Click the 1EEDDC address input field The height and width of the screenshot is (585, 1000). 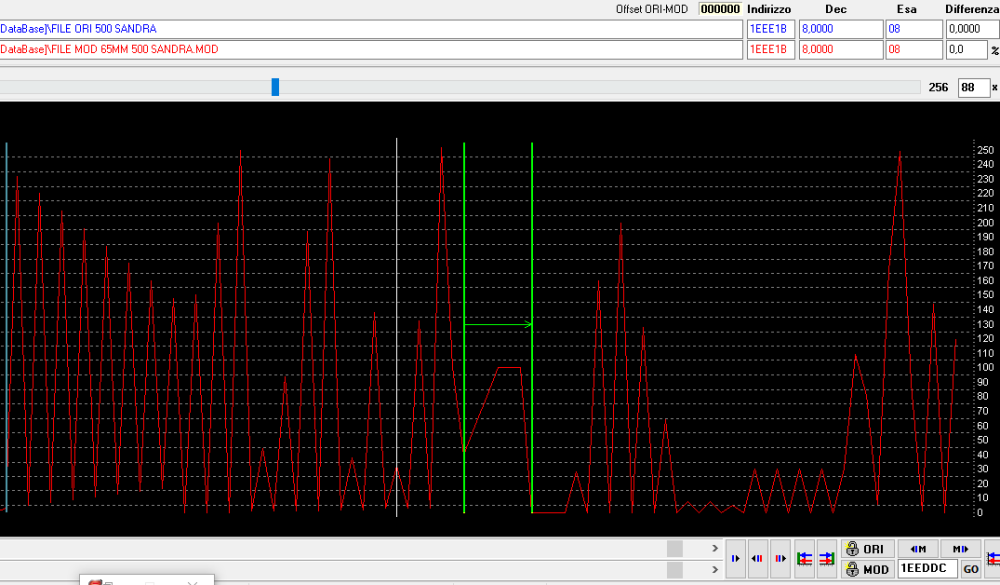click(x=927, y=569)
